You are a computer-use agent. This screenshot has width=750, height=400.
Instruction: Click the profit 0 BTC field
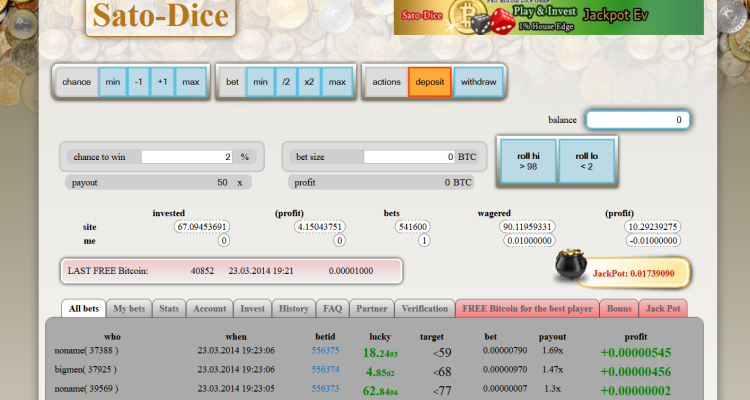pos(381,182)
